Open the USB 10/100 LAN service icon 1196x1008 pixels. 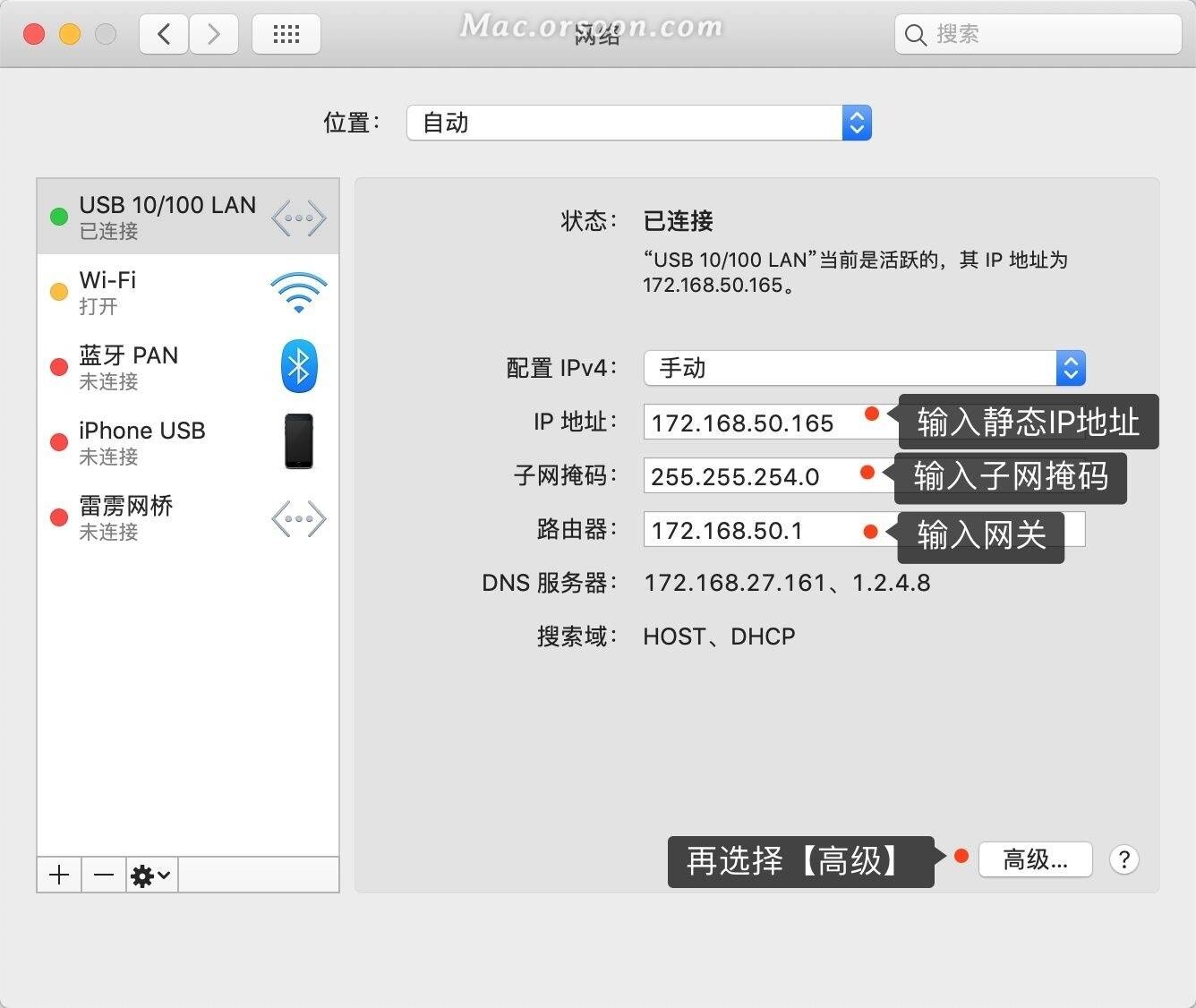pyautogui.click(x=298, y=217)
